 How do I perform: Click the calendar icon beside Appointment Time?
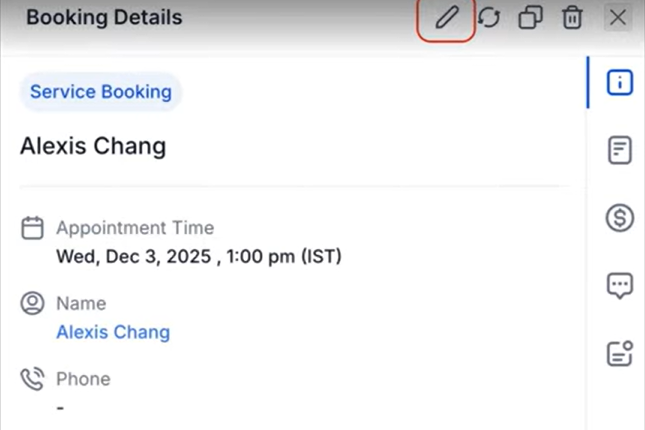33,229
